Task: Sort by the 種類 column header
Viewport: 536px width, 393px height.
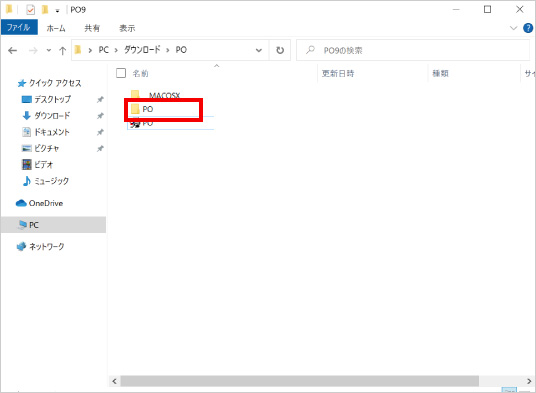Action: point(440,73)
